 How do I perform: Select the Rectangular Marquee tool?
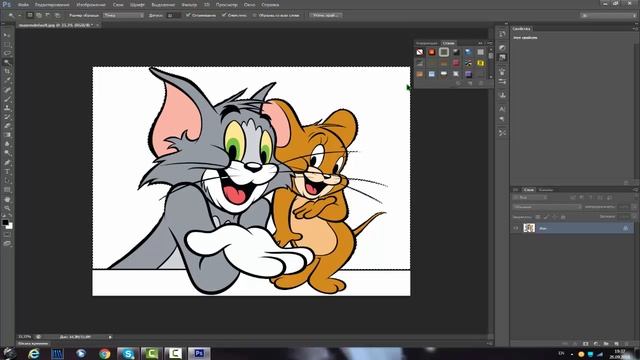pyautogui.click(x=7, y=44)
